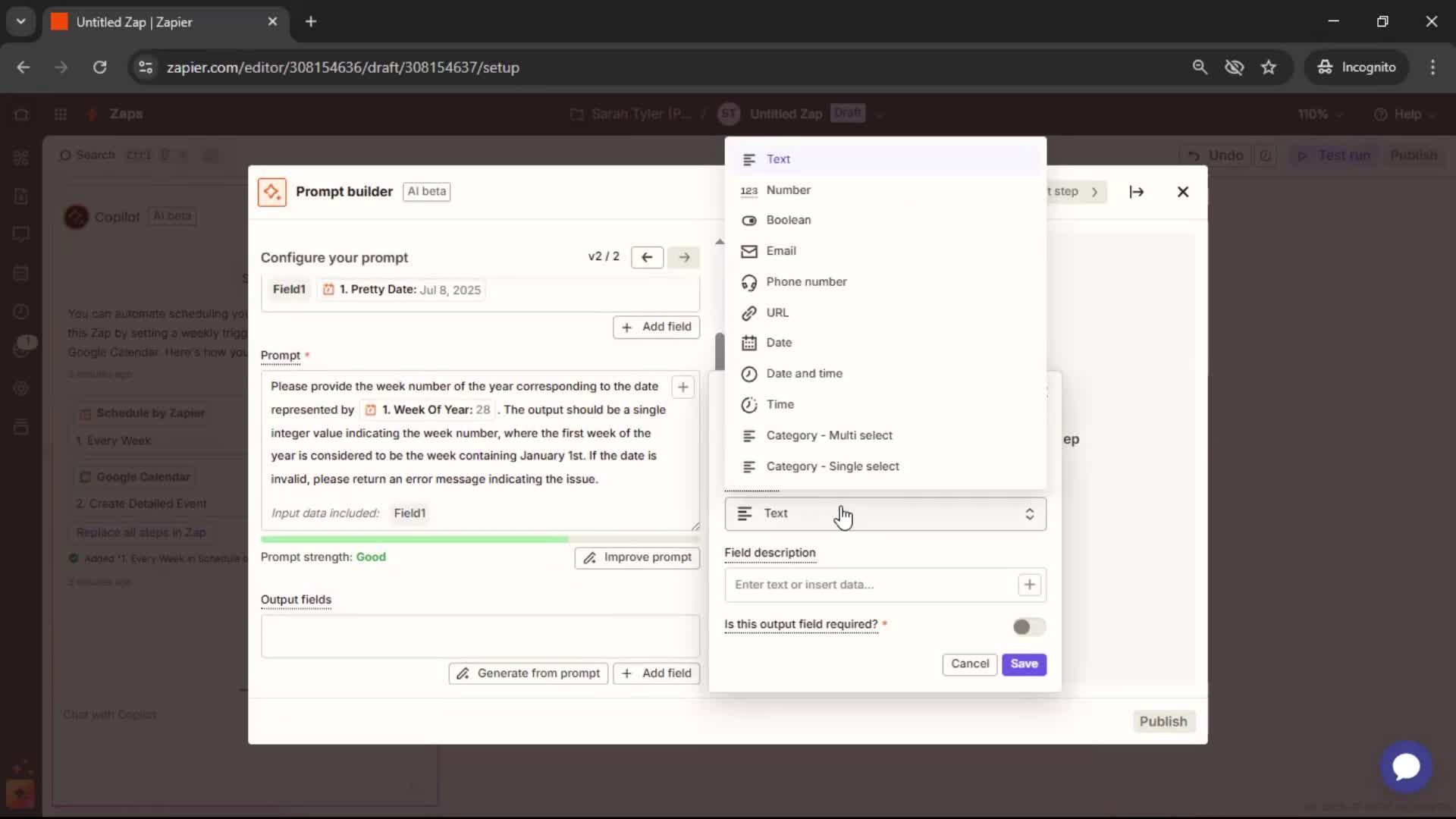Click the dialog vertical scrollbar thumb
1456x819 pixels.
pyautogui.click(x=720, y=351)
